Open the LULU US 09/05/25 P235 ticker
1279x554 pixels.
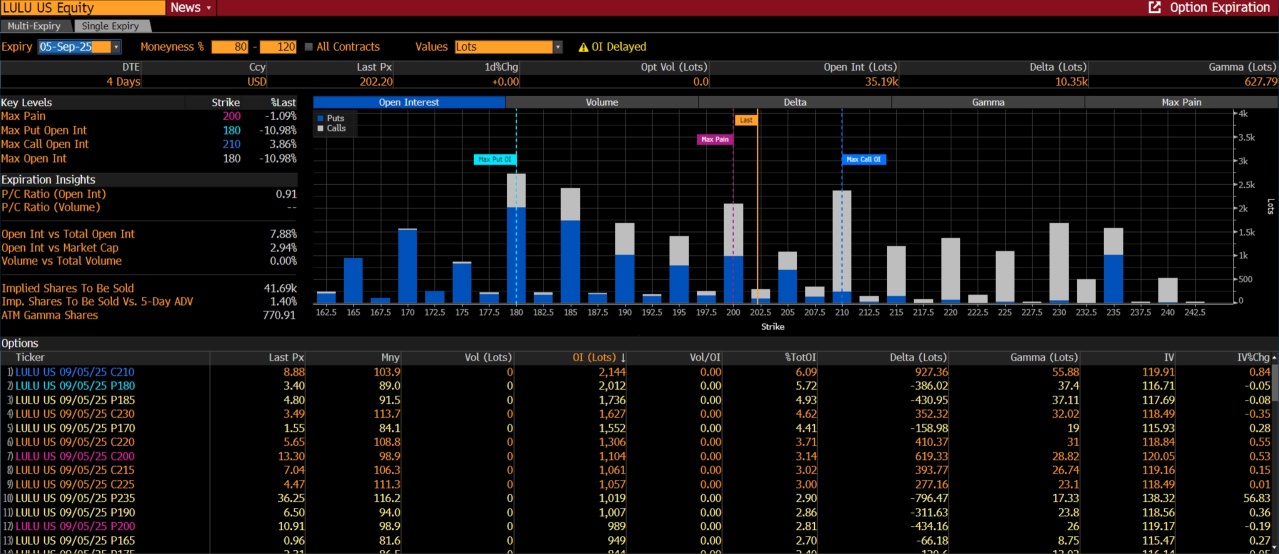(75, 497)
